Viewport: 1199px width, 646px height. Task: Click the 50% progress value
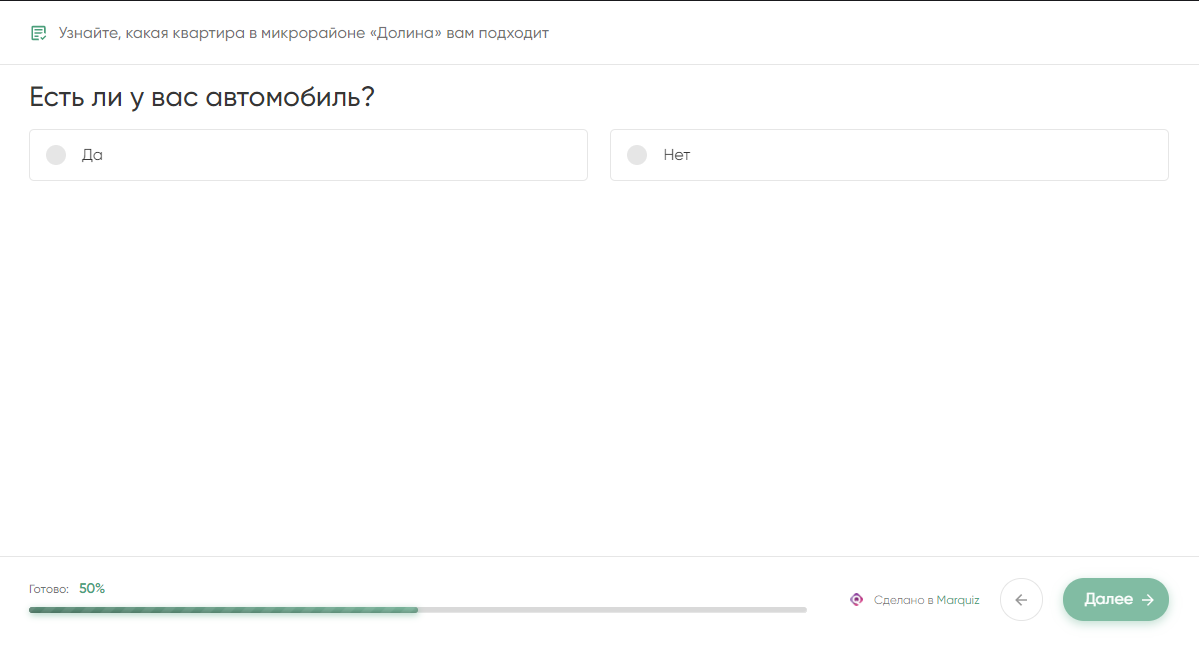92,589
